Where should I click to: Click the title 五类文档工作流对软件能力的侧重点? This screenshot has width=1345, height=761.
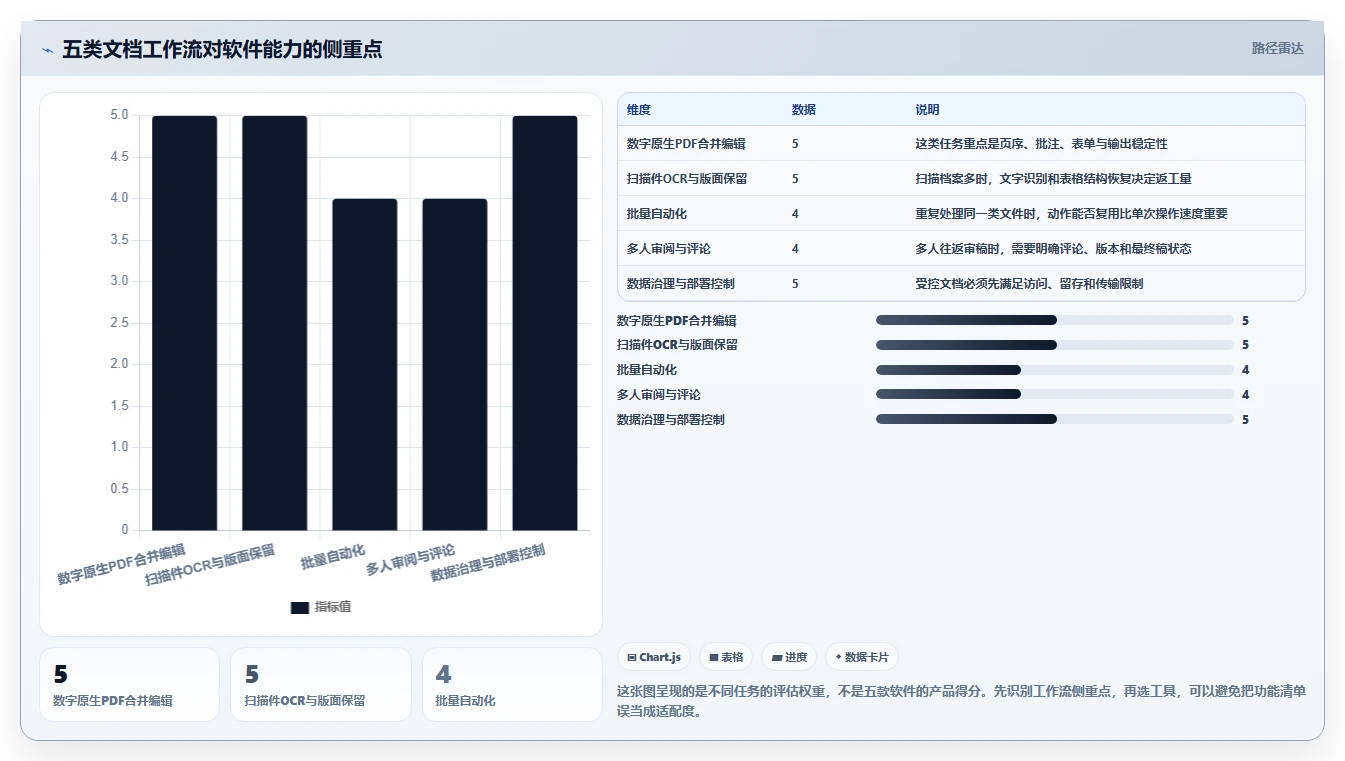coord(222,49)
